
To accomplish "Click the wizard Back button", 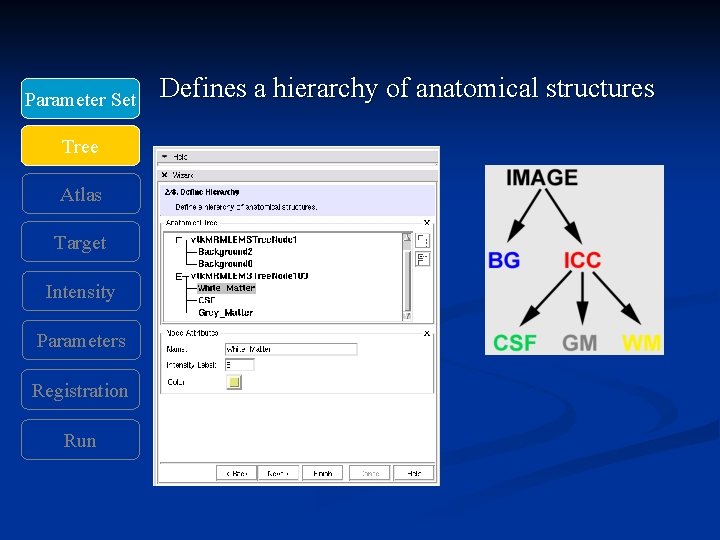I will click(236, 473).
